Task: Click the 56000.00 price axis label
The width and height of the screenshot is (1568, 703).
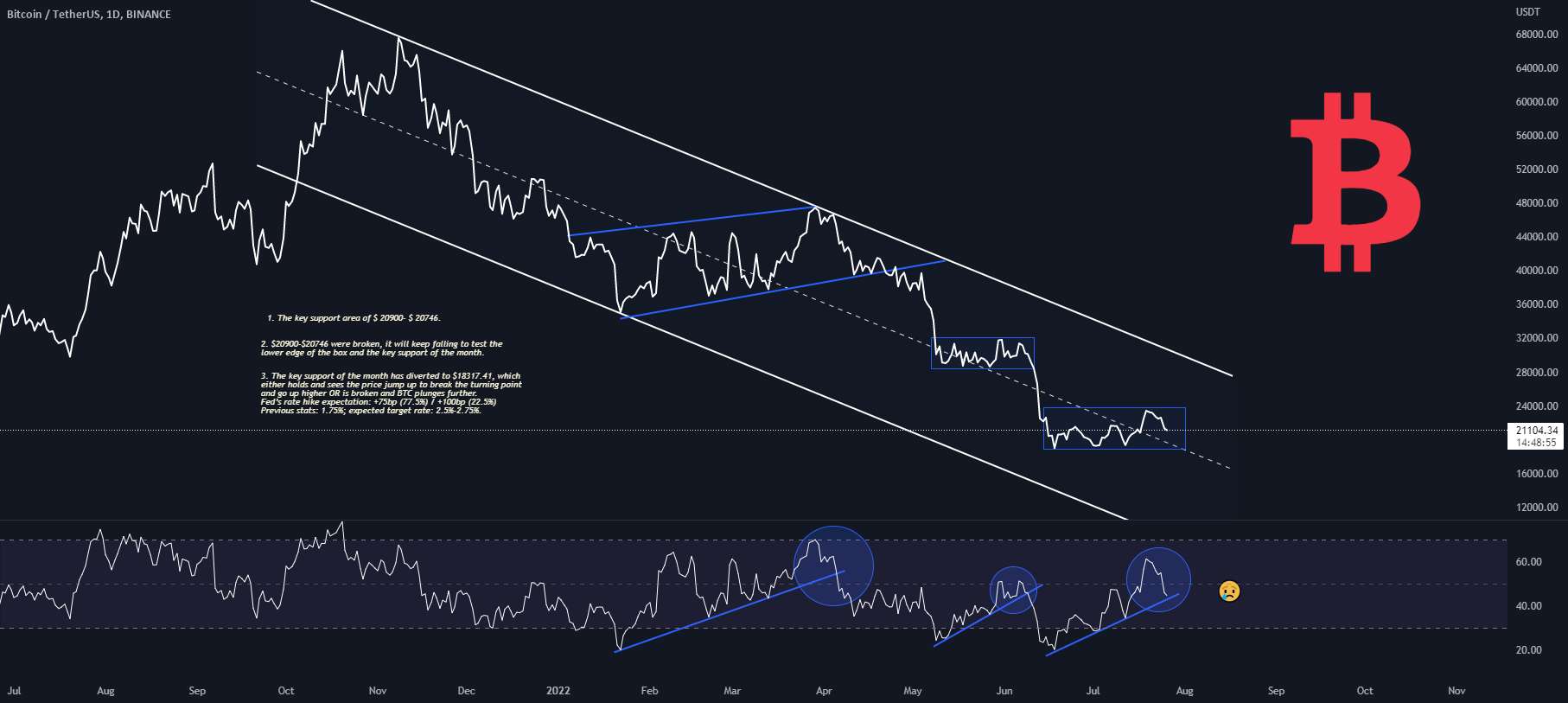Action: click(1537, 136)
